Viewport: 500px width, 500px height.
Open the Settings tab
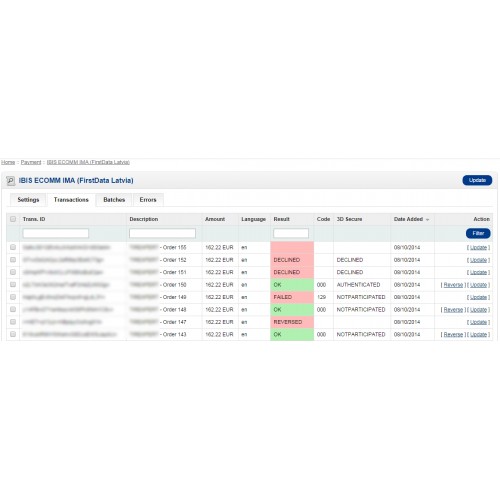pos(28,200)
